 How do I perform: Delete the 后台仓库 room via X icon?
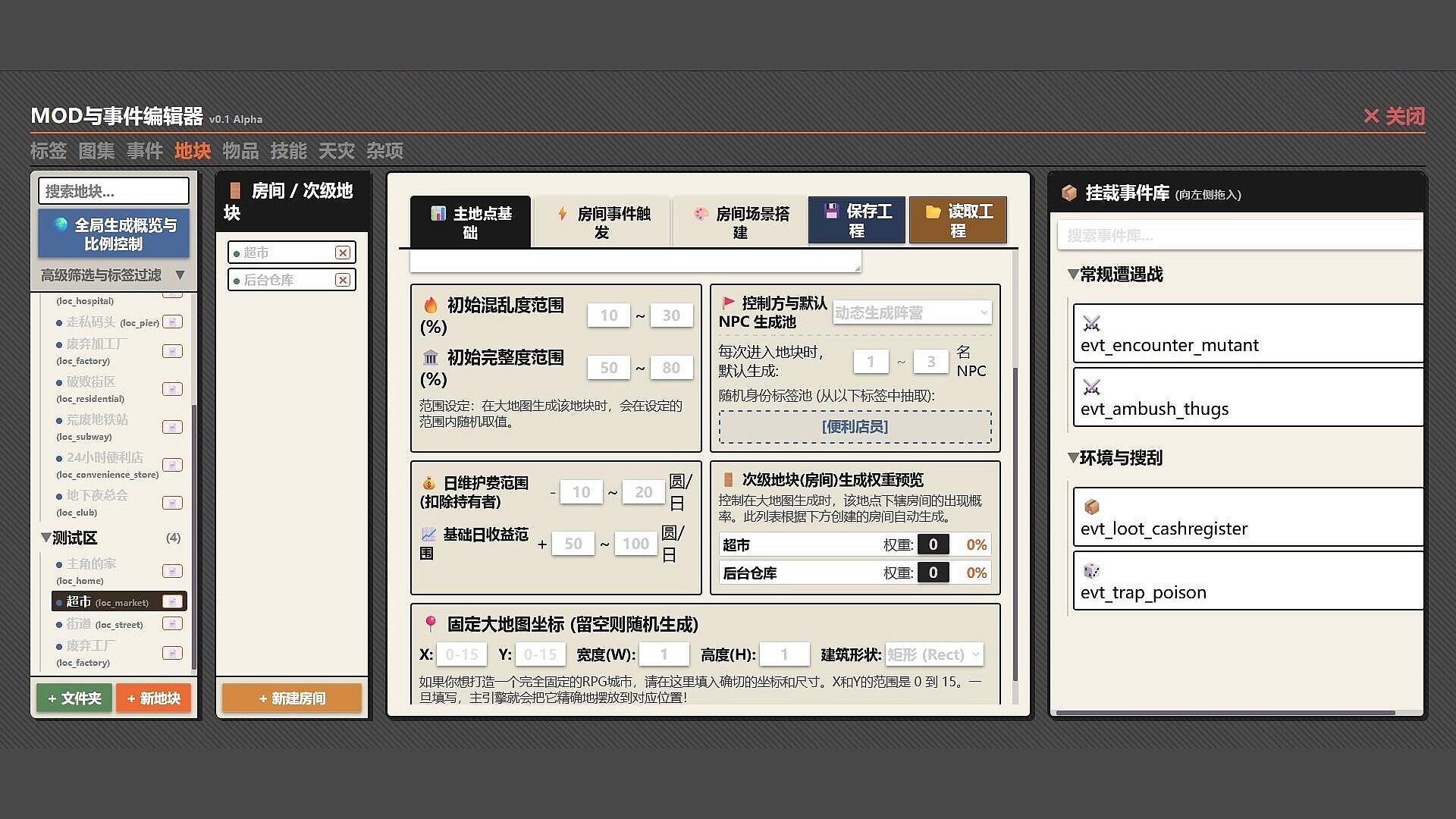pyautogui.click(x=343, y=280)
